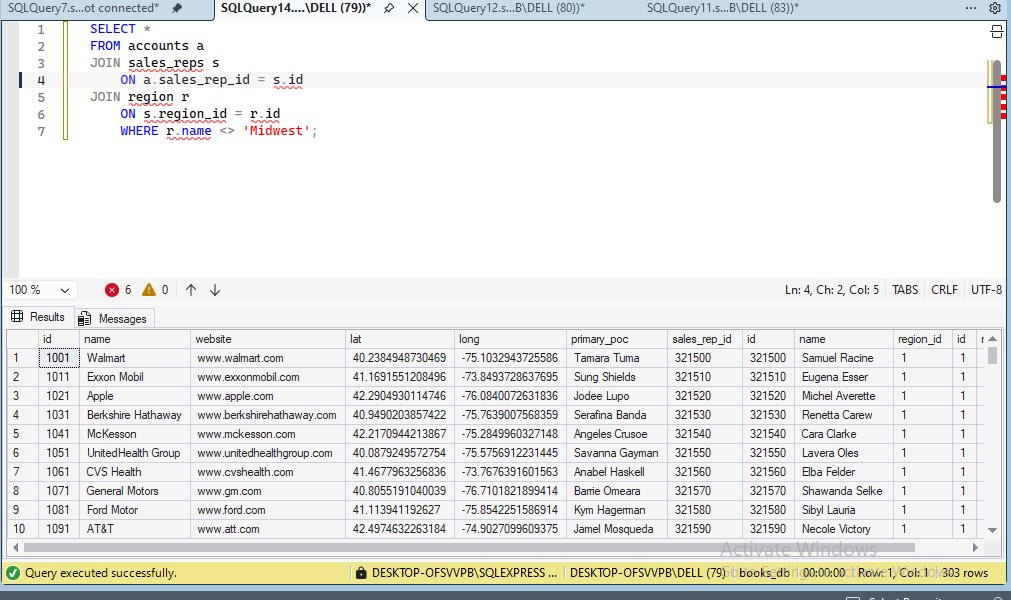Open the SQLQuery12 DELL (80) tab
The image size is (1011, 600).
(x=509, y=8)
